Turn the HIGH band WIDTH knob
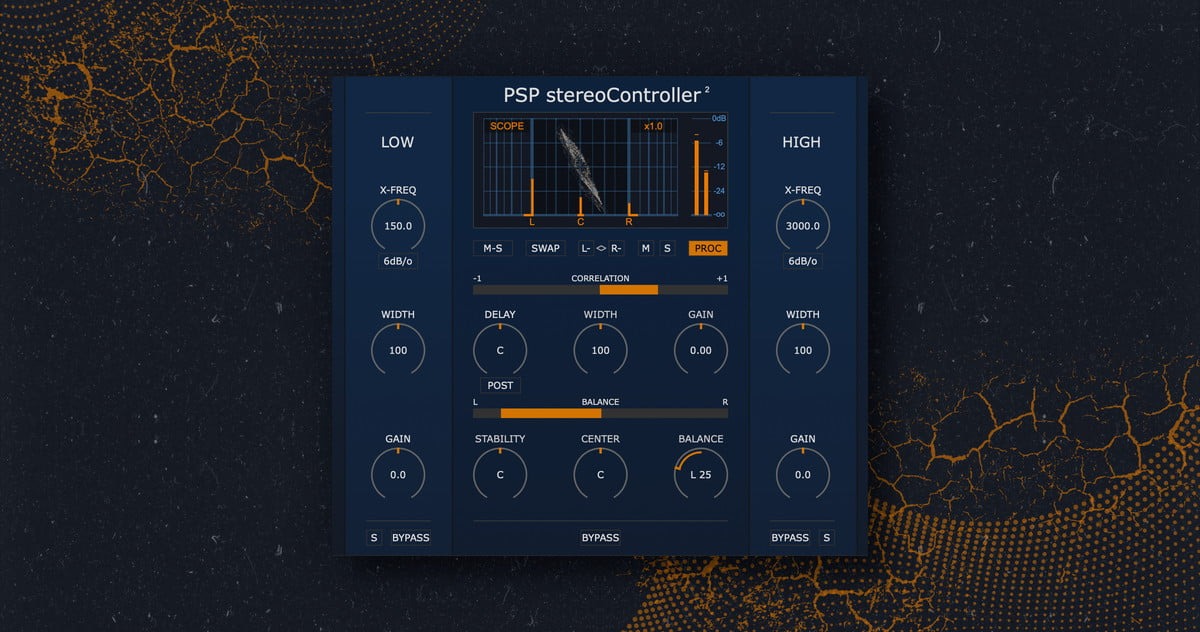This screenshot has height=632, width=1200. click(x=802, y=350)
